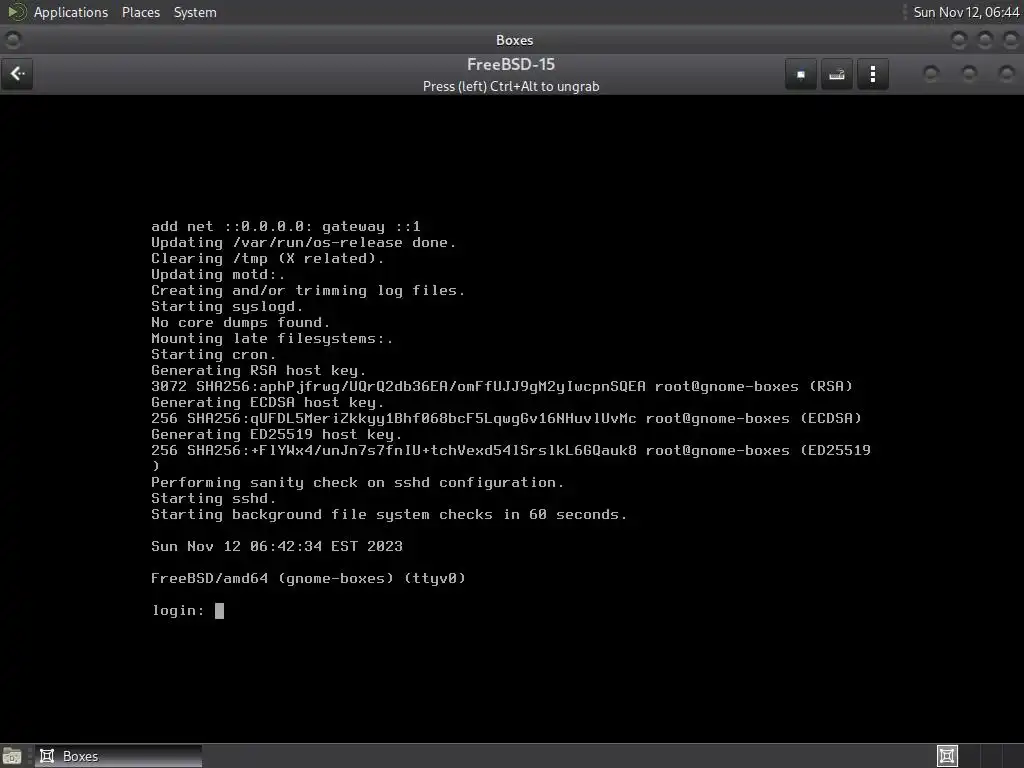The image size is (1024, 768).
Task: Click the line 'Starting cron.'
Action: 214,355
